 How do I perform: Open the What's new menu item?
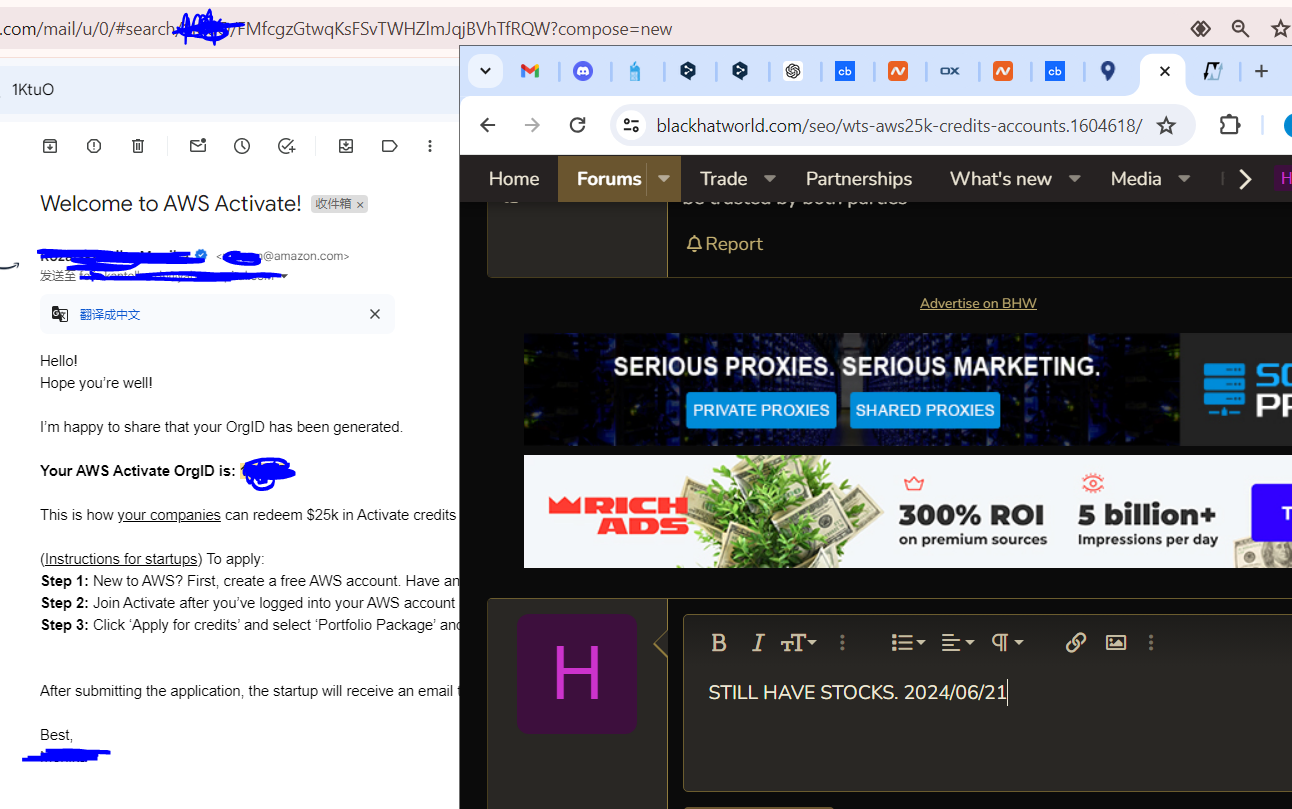pos(1001,179)
